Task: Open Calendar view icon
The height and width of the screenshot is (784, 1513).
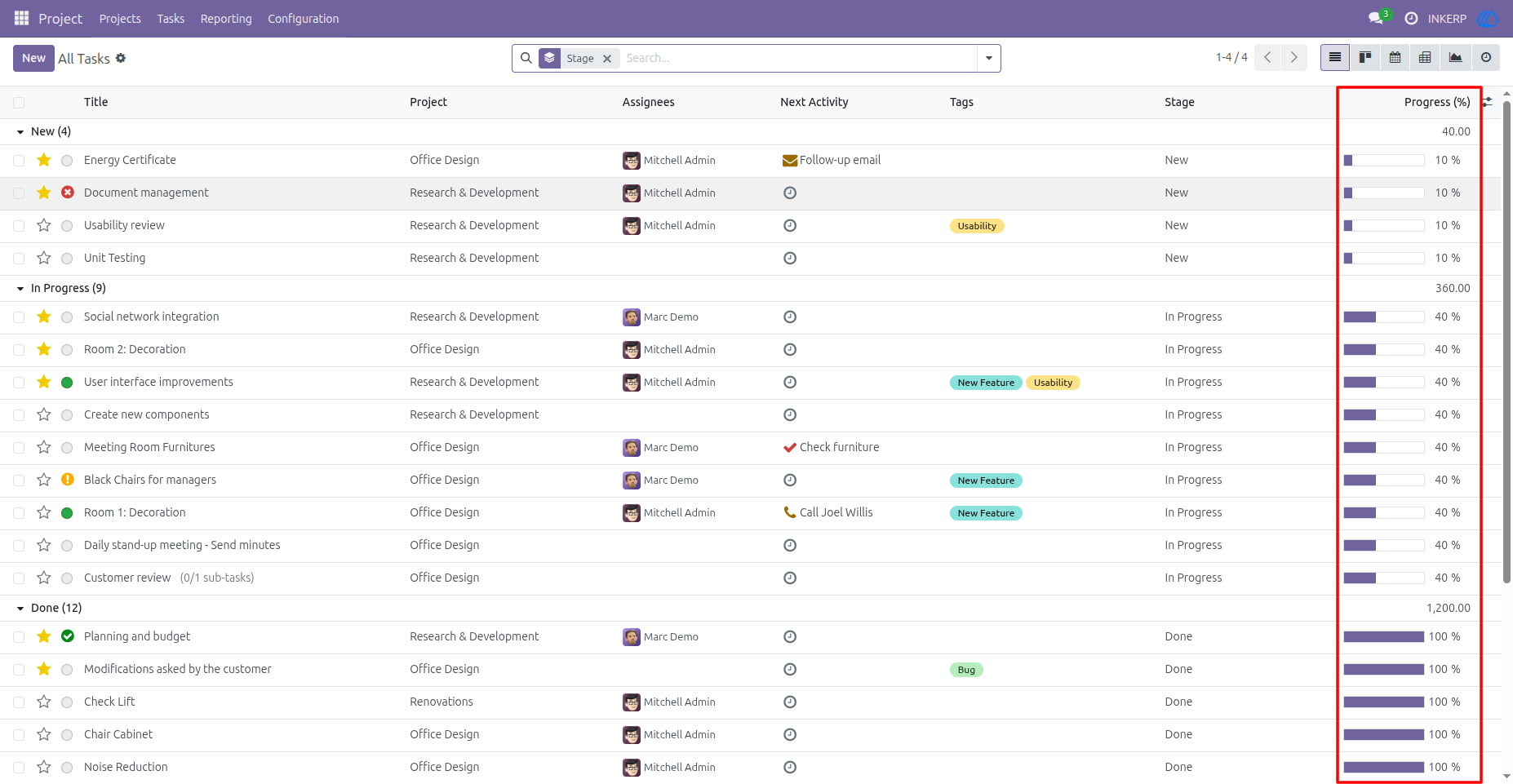Action: coord(1395,58)
